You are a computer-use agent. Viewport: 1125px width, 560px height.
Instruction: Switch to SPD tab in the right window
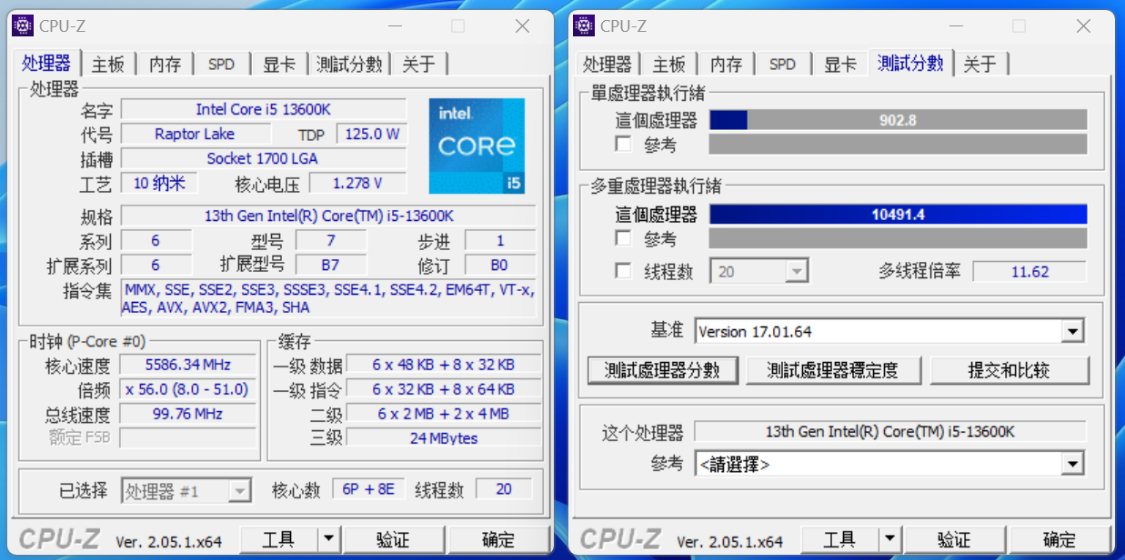(782, 65)
